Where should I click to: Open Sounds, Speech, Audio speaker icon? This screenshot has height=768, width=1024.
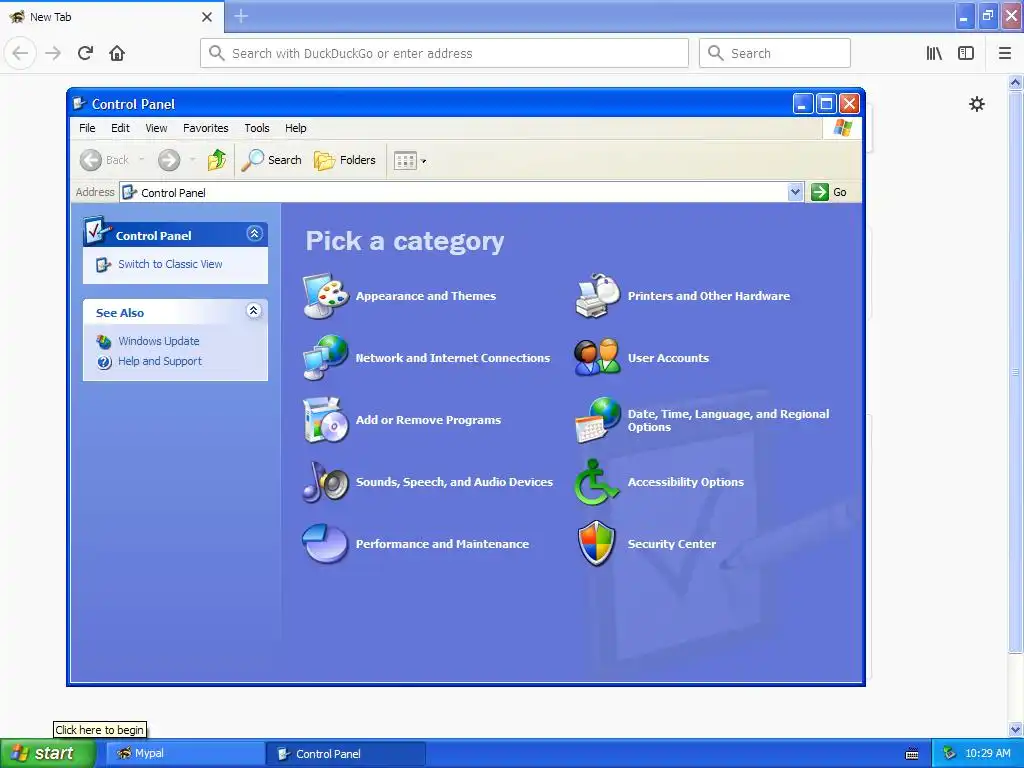(x=326, y=482)
